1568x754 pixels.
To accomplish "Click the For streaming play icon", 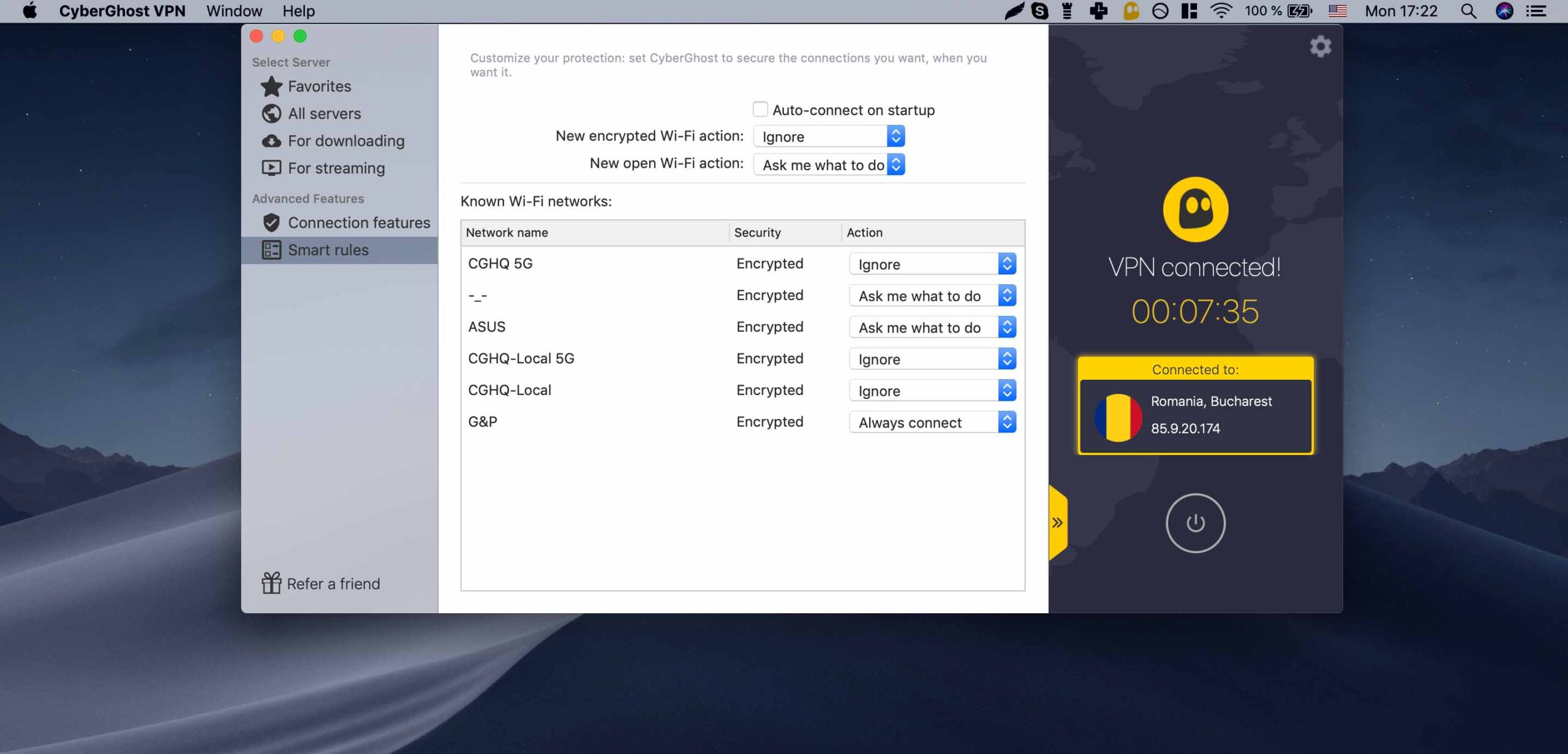I will (x=271, y=168).
